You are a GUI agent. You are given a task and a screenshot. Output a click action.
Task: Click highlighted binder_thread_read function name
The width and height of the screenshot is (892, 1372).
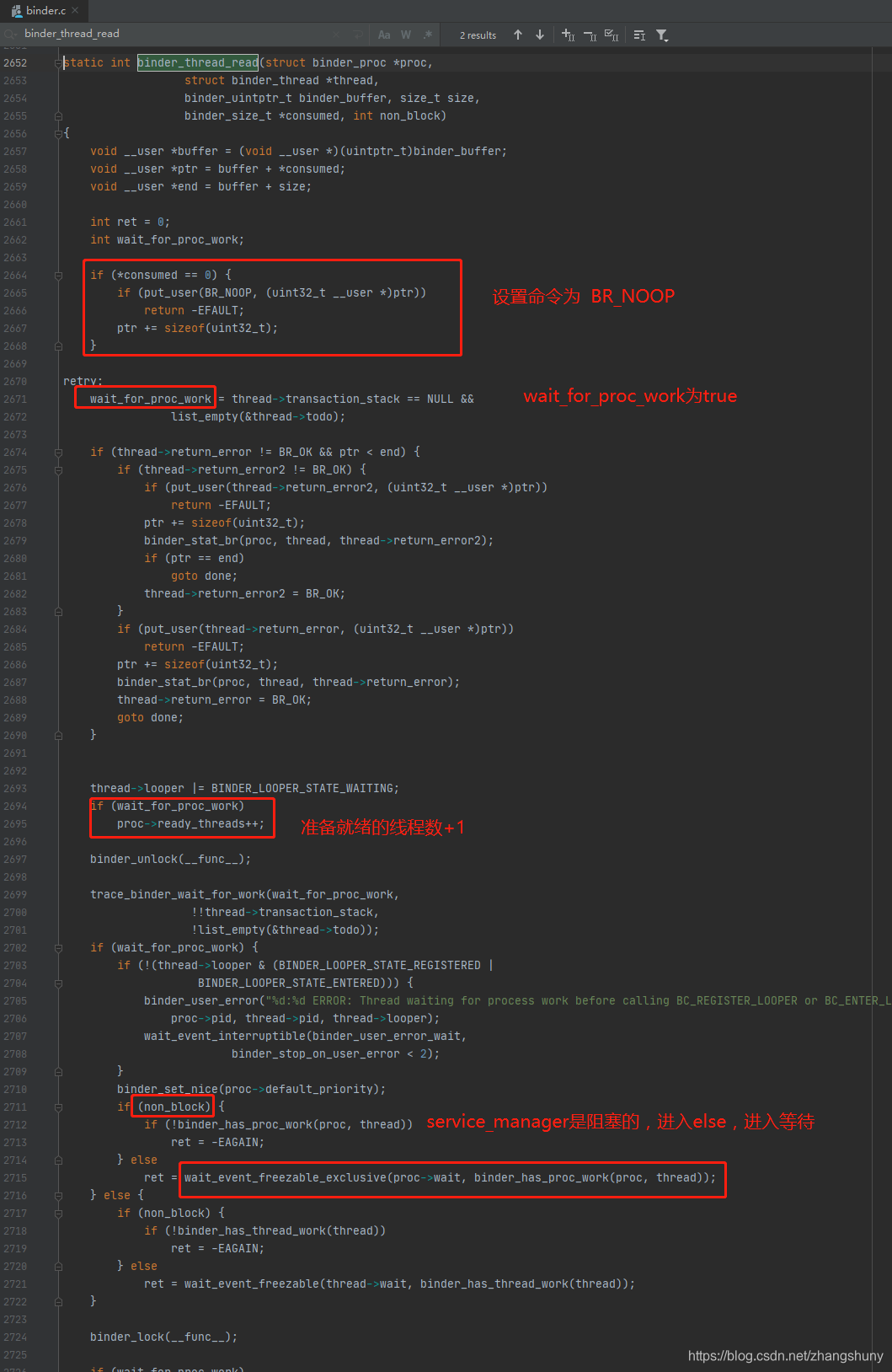(198, 63)
